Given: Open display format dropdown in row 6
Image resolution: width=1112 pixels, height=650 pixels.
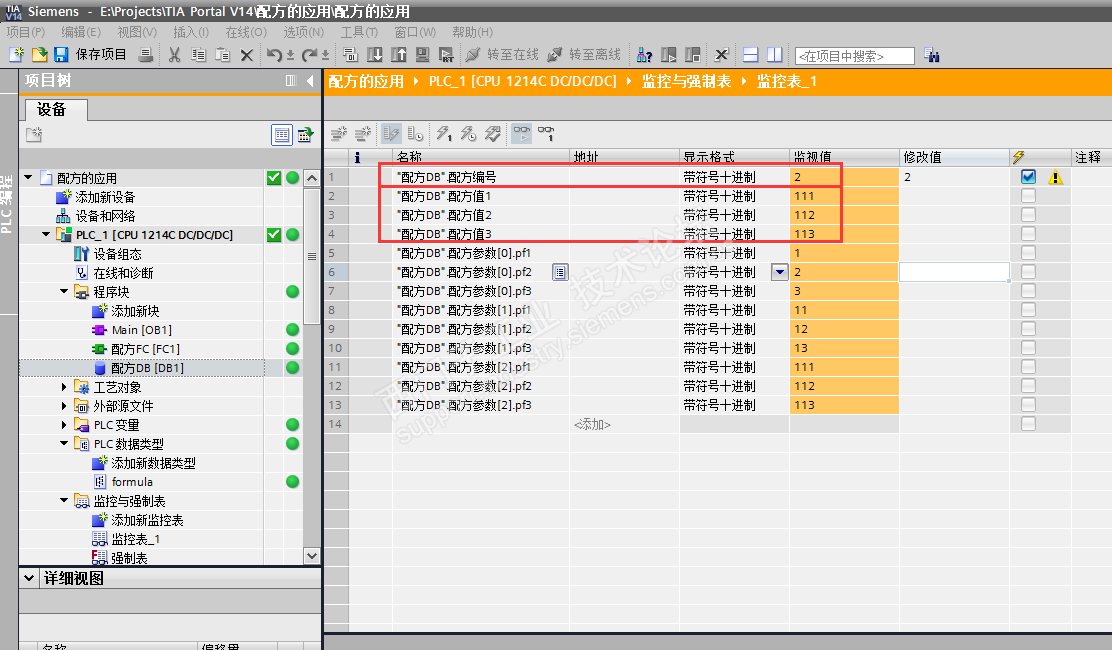Looking at the screenshot, I should tap(779, 272).
